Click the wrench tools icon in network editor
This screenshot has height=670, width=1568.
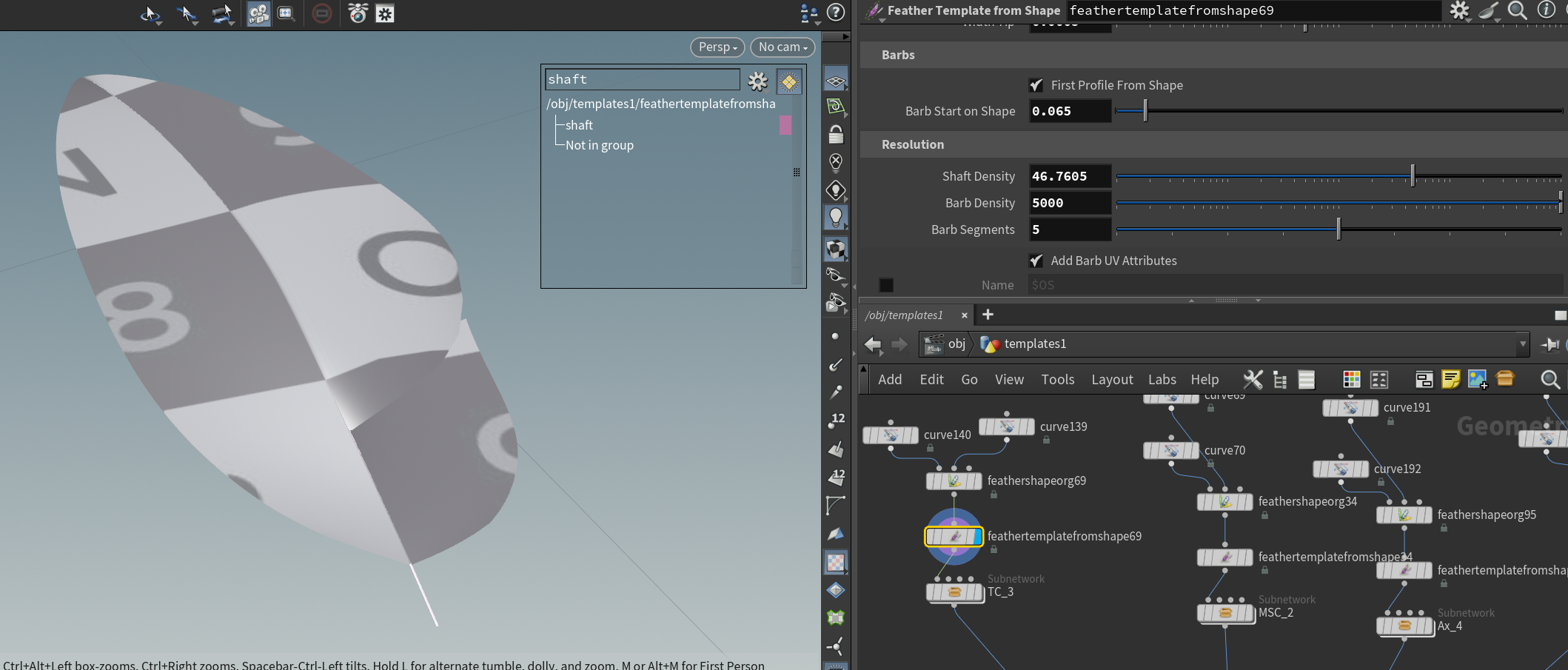point(1253,380)
